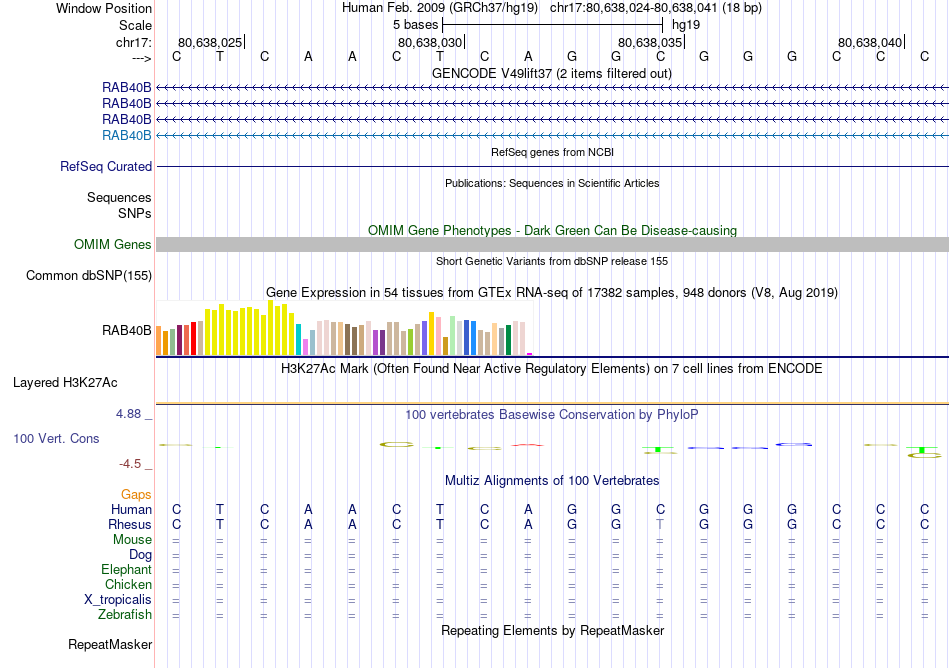The width and height of the screenshot is (950, 668).
Task: Click the RepeatMasker track label
Action: (110, 644)
